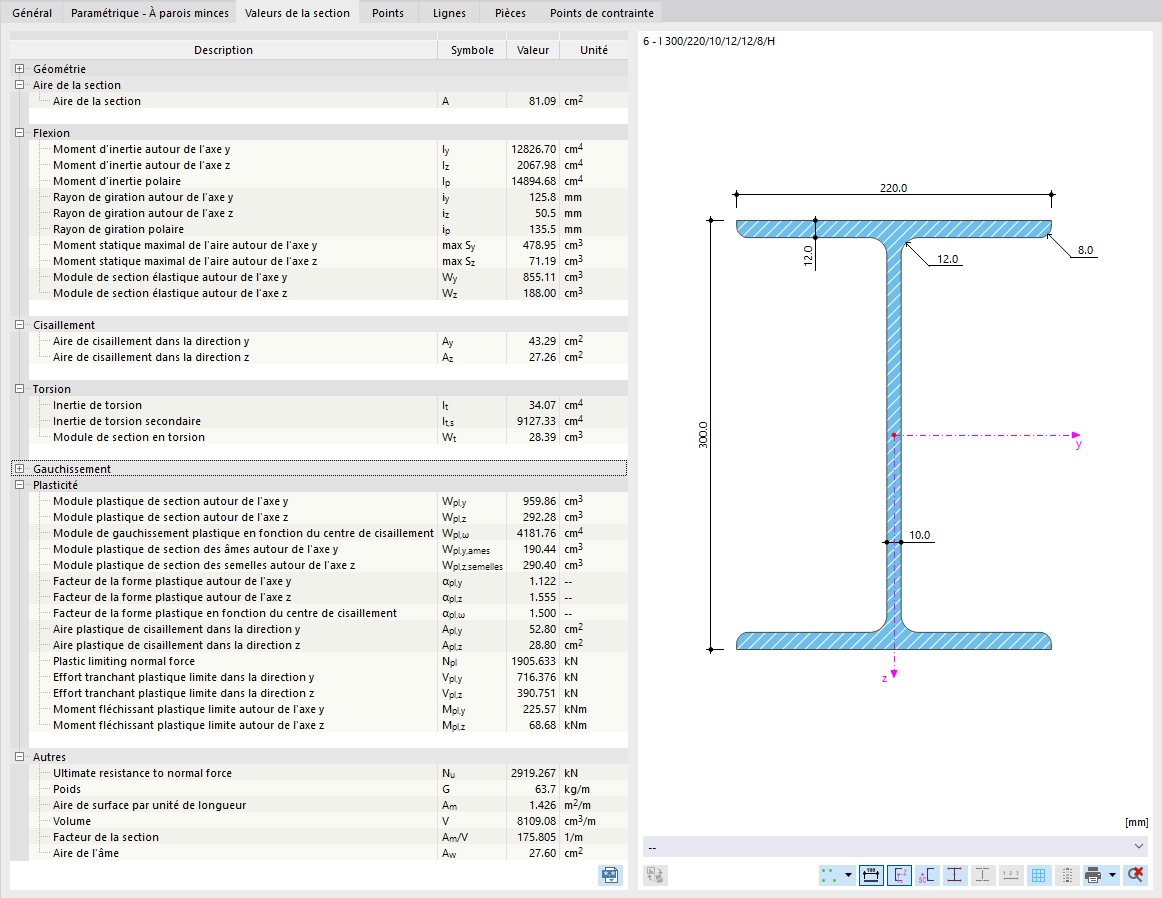Click the magnifier with red X icon
1162x898 pixels.
pyautogui.click(x=1135, y=875)
